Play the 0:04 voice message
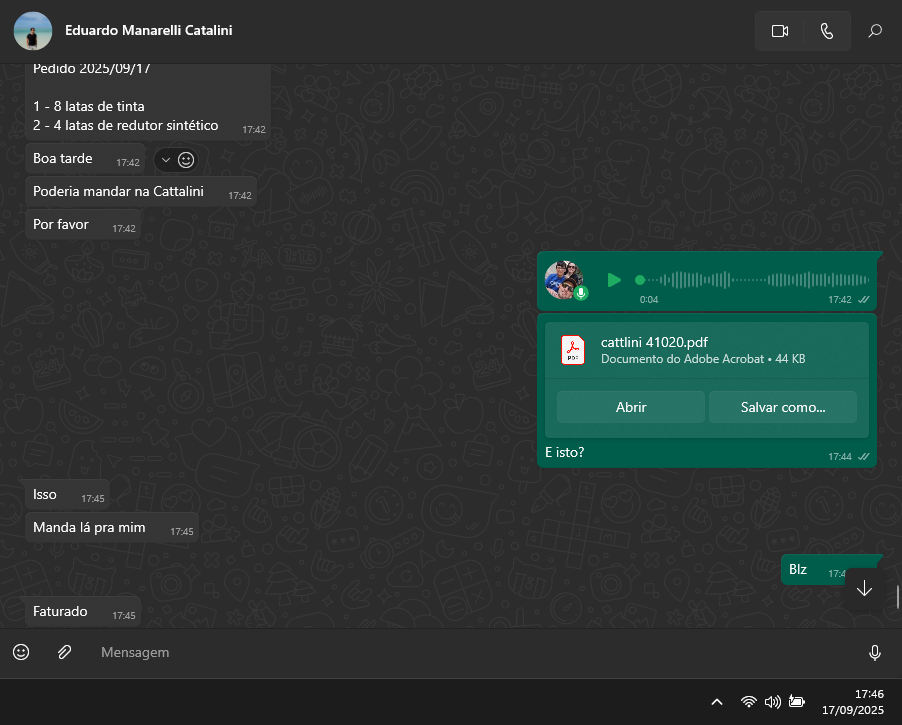This screenshot has height=725, width=902. (x=614, y=280)
